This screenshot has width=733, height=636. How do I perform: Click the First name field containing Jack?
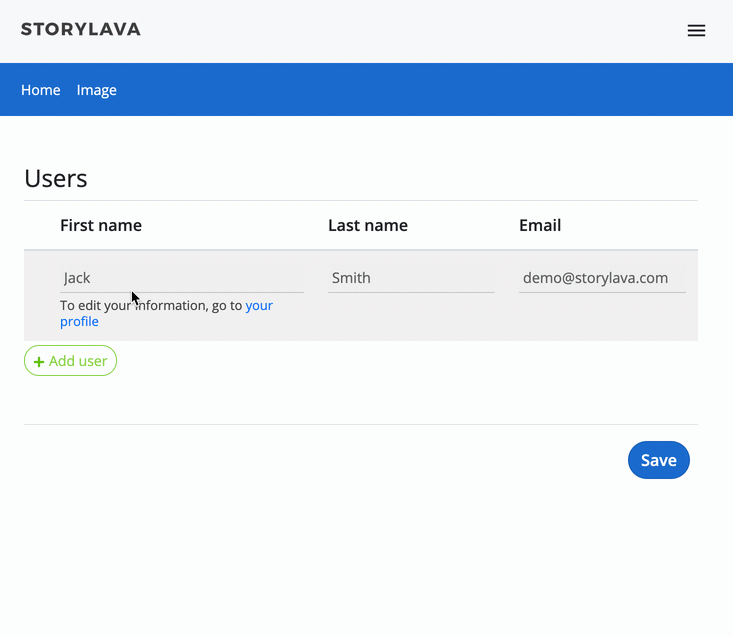pos(181,278)
